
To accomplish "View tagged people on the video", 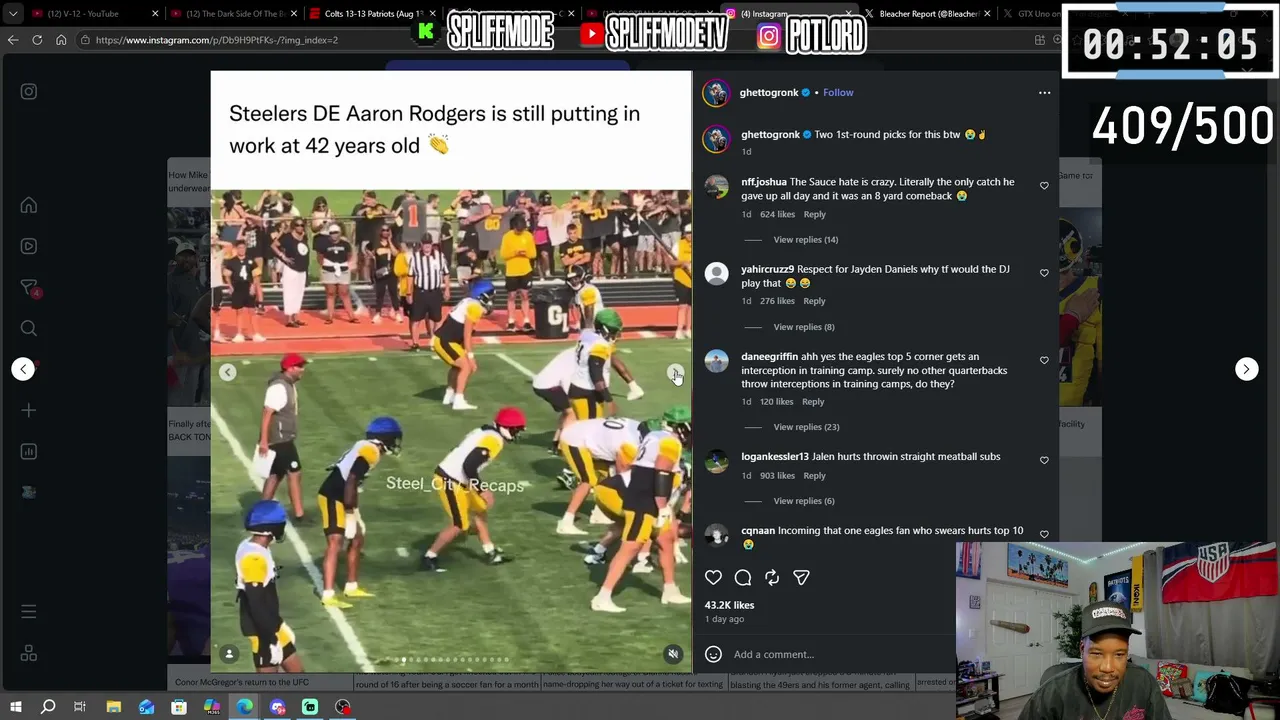I will tap(229, 654).
